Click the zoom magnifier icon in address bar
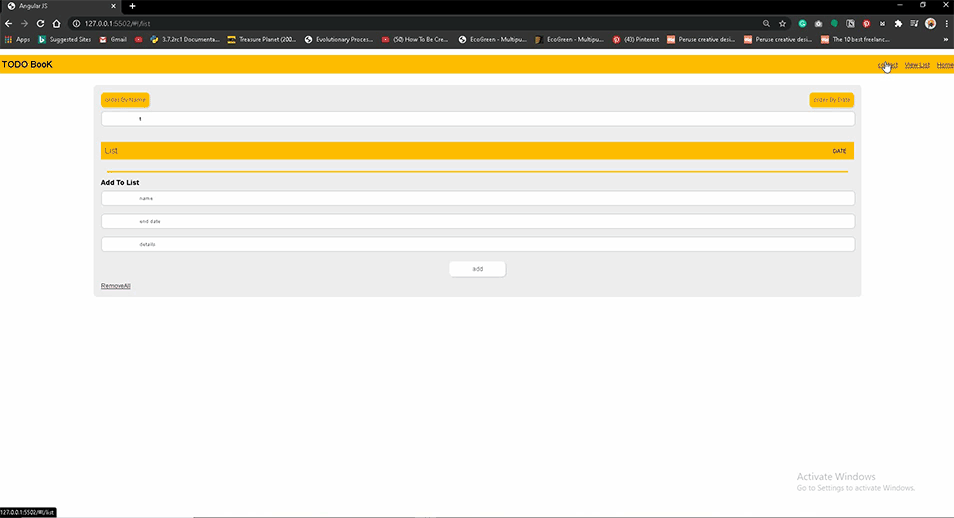The image size is (954, 518). (766, 24)
